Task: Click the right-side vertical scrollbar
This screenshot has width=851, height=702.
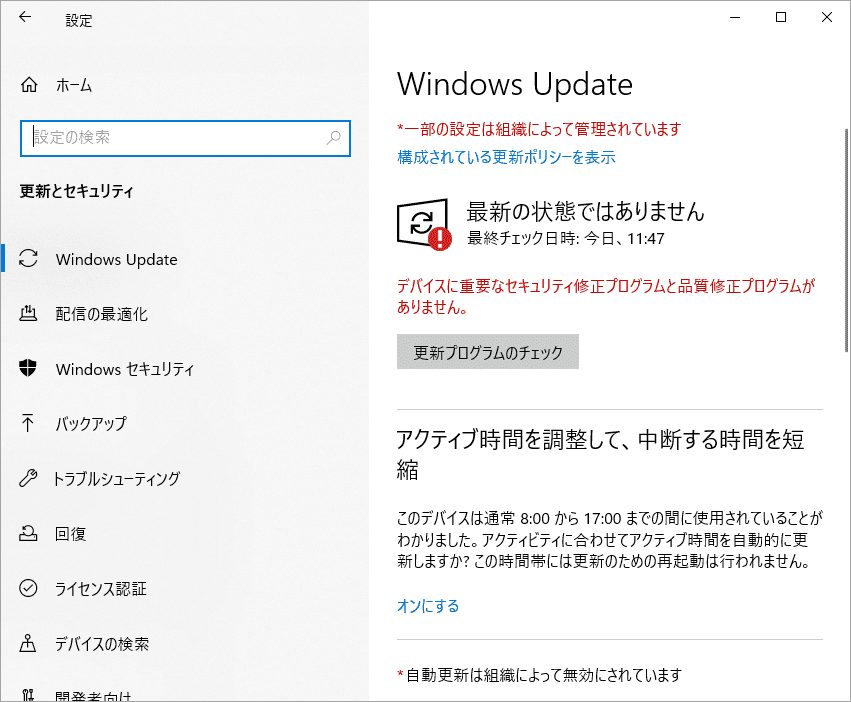Action: 846,240
